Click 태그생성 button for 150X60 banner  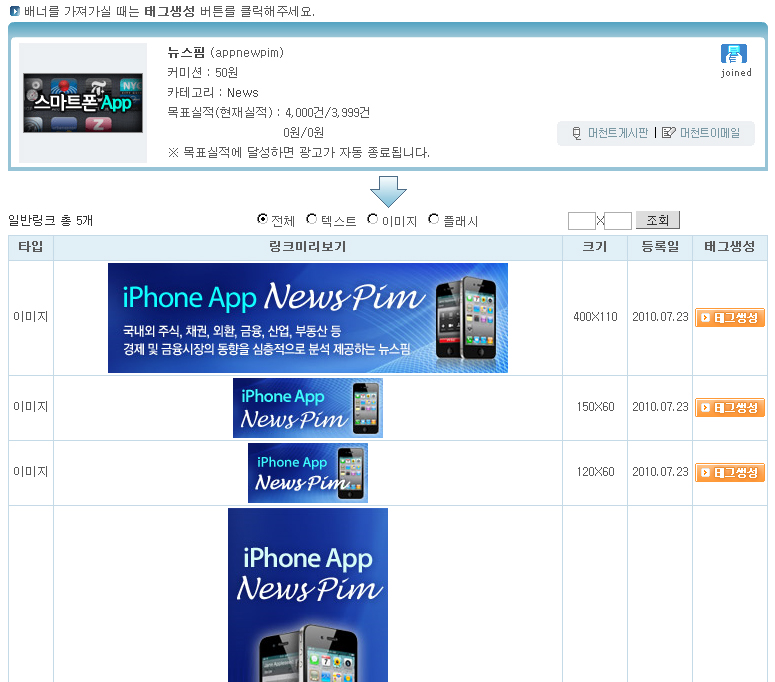click(x=730, y=408)
